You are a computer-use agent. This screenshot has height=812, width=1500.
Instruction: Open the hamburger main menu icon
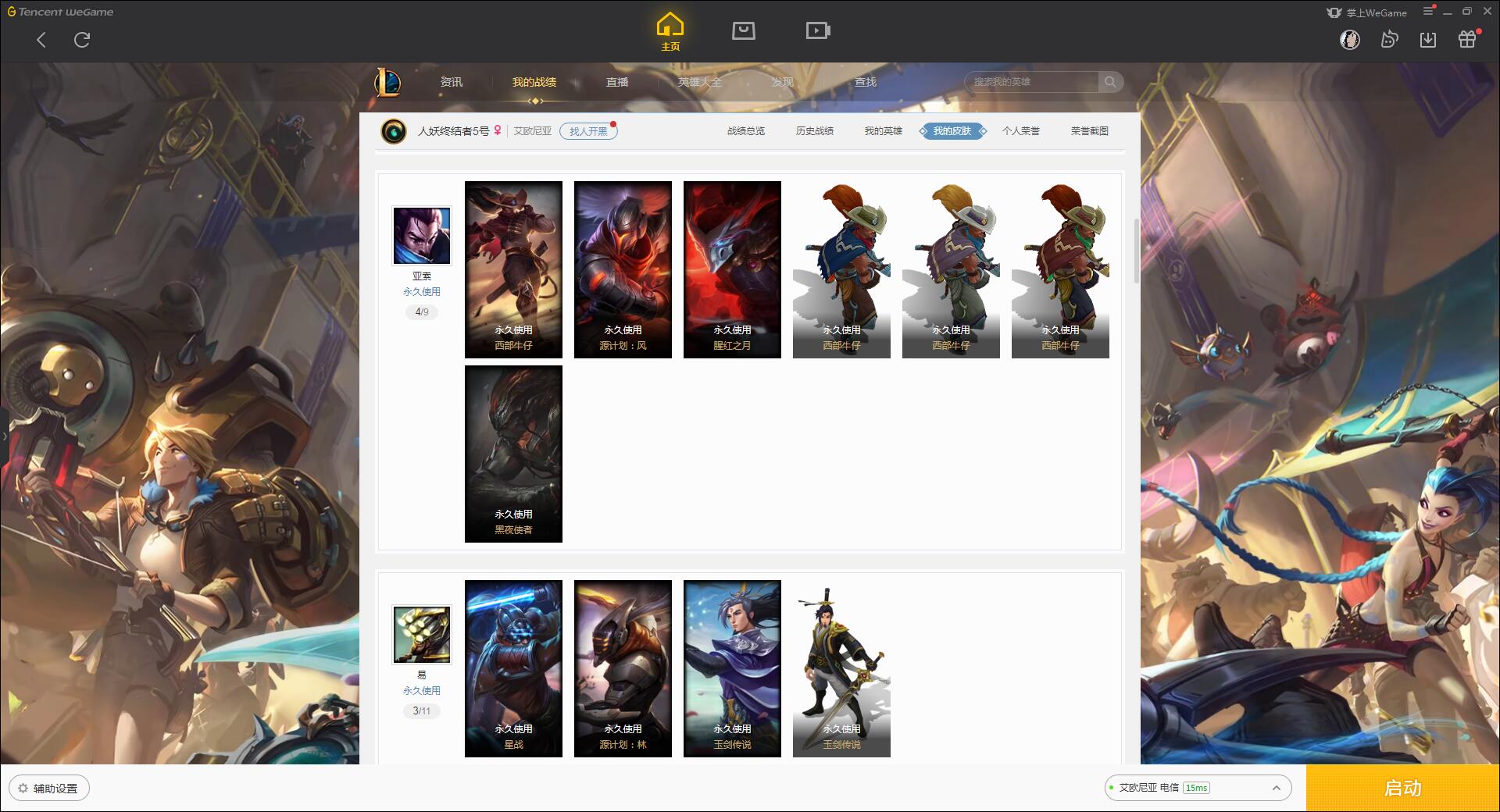click(1428, 11)
